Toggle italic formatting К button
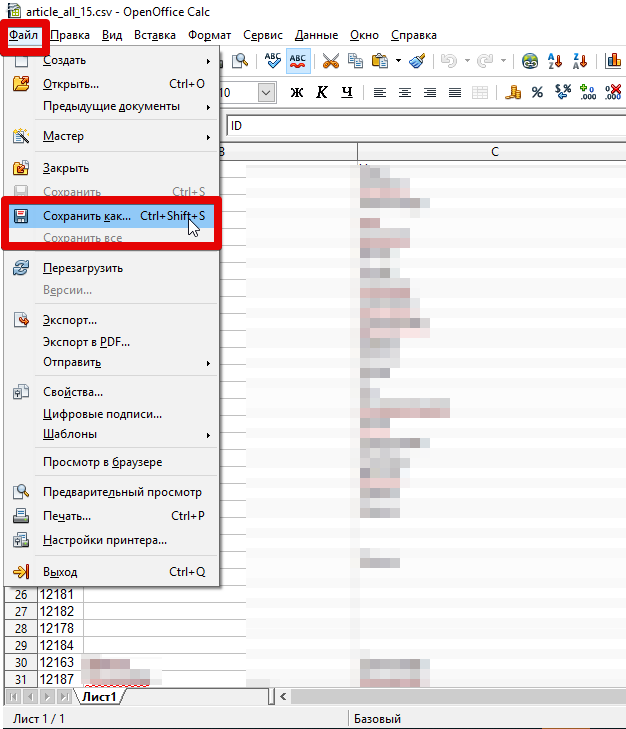Image resolution: width=626 pixels, height=729 pixels. pyautogui.click(x=322, y=93)
